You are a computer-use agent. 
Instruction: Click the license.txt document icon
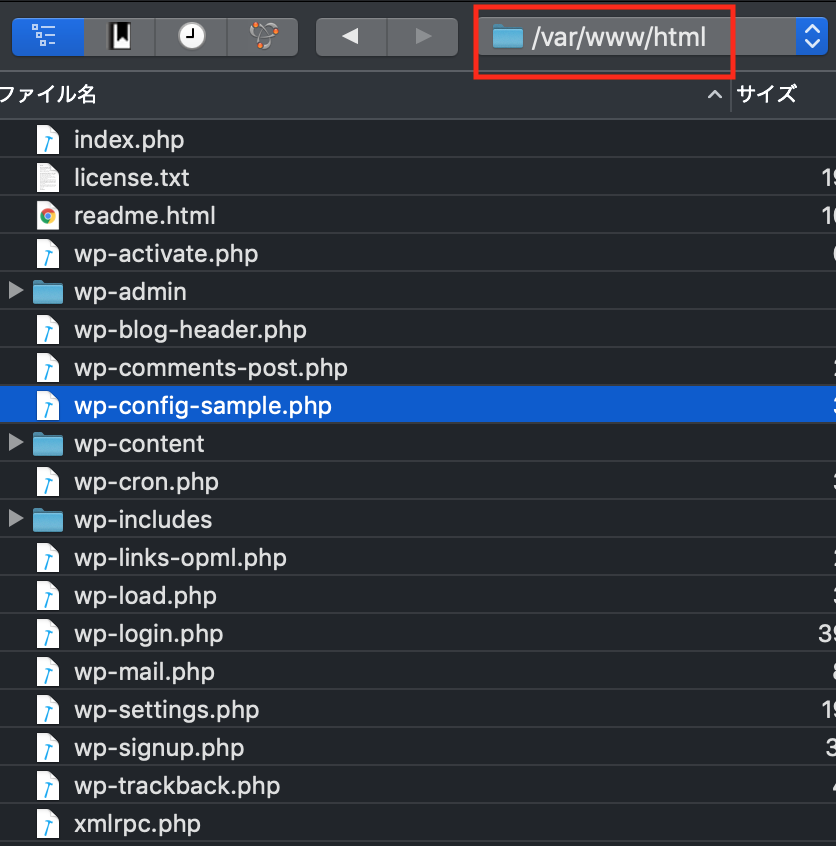tap(47, 178)
